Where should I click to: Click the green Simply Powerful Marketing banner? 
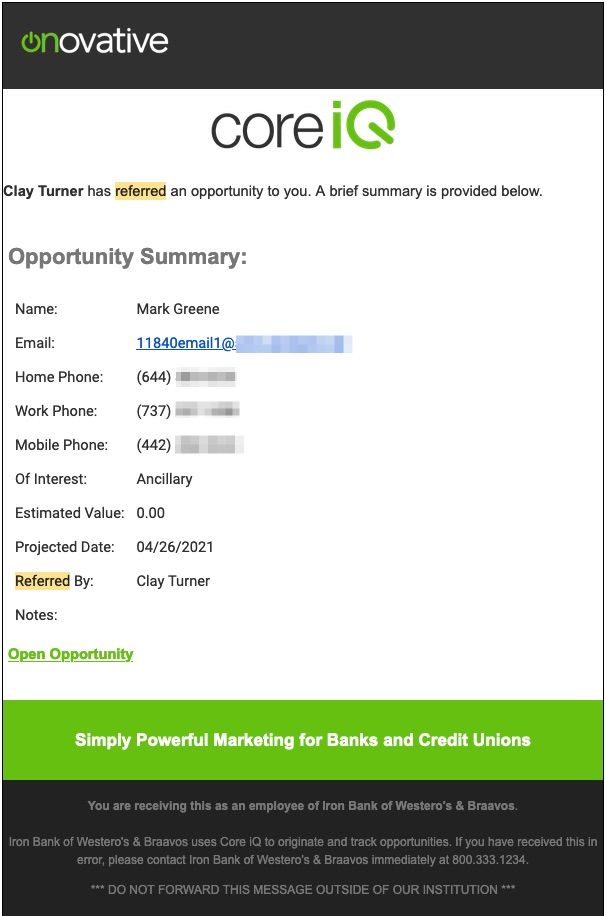(303, 740)
